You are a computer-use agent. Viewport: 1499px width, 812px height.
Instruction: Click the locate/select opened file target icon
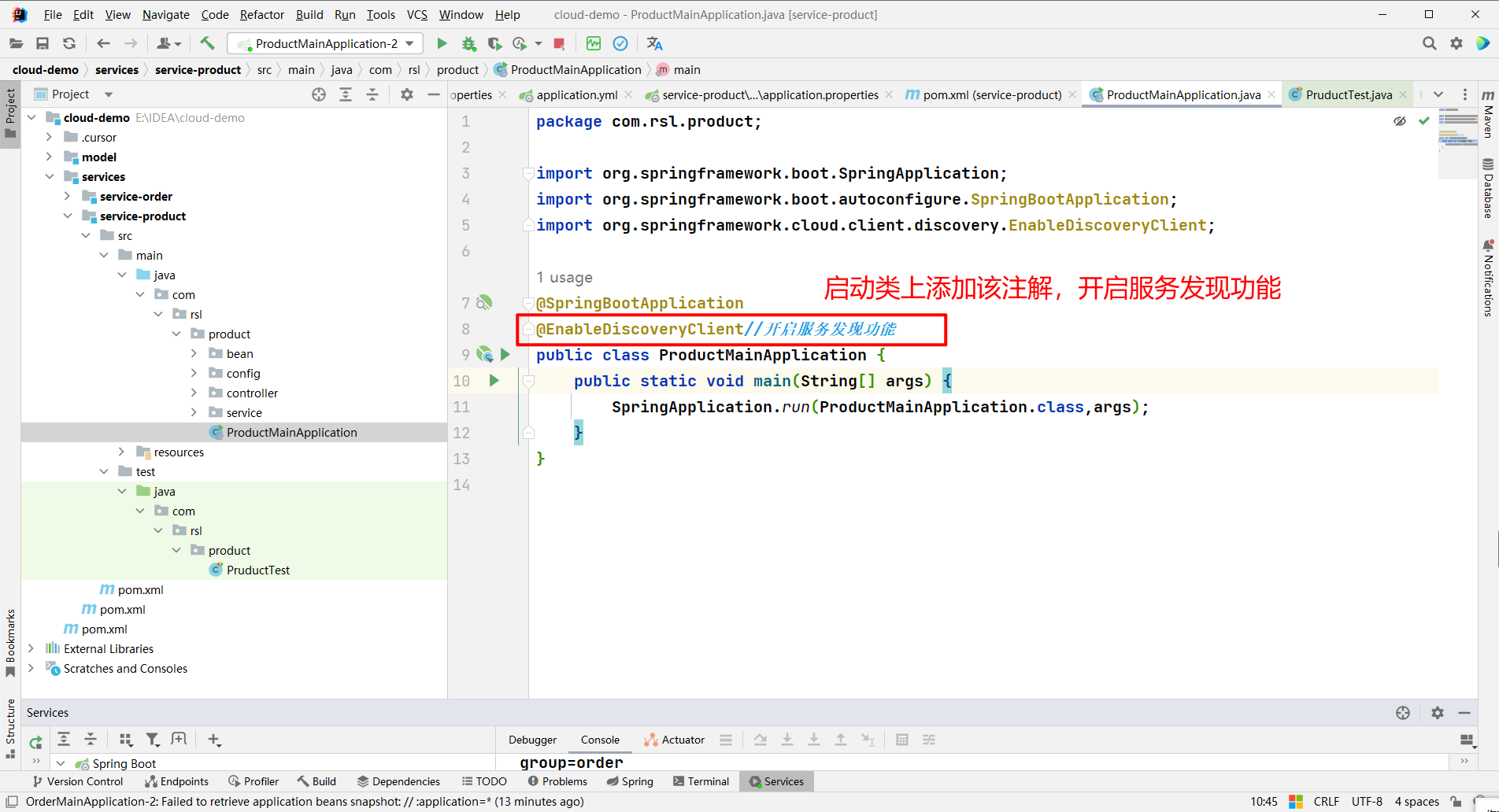pyautogui.click(x=318, y=94)
